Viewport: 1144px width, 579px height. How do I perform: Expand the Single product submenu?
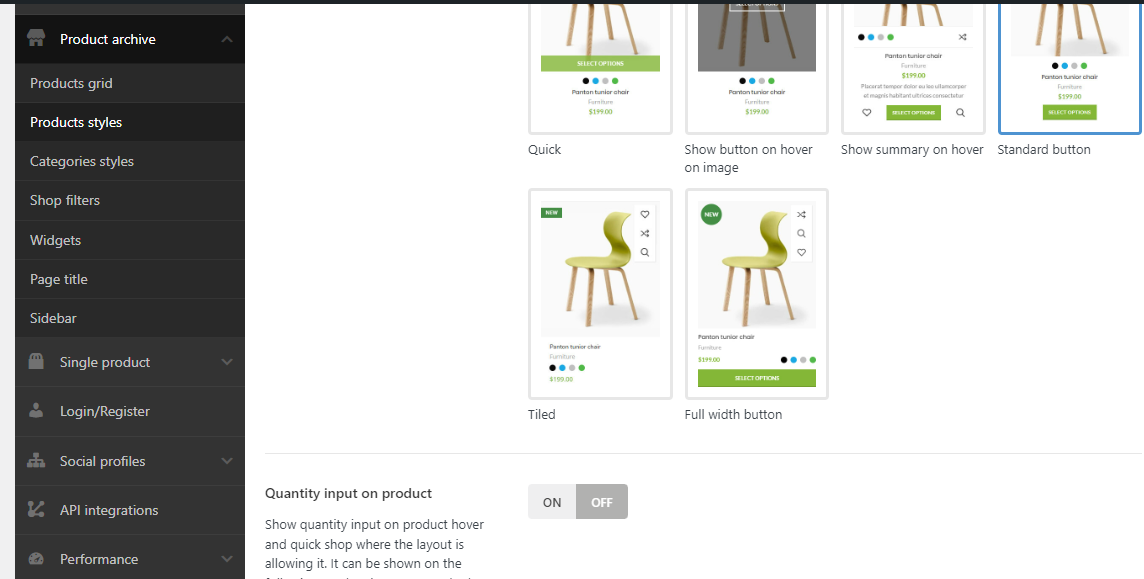click(227, 362)
